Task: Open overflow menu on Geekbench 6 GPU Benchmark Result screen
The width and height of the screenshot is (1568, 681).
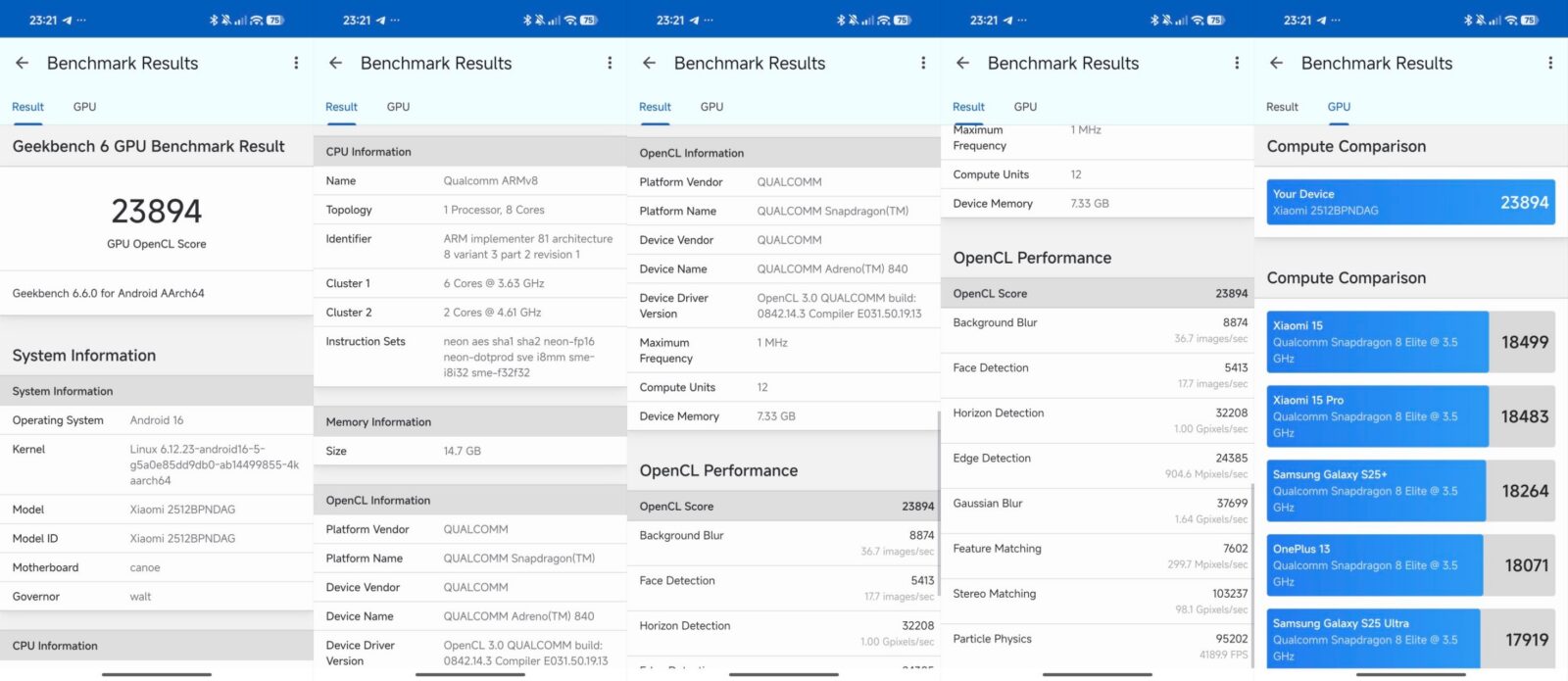Action: click(x=296, y=63)
